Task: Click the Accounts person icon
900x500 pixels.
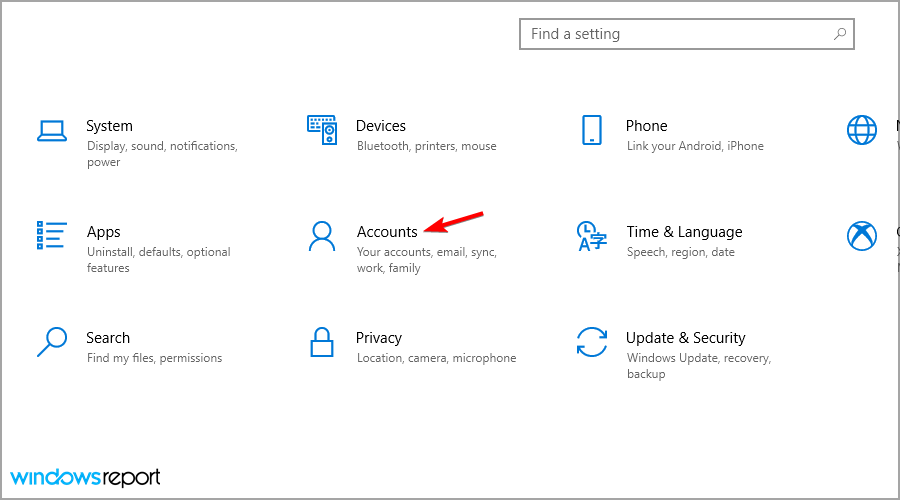Action: pyautogui.click(x=322, y=236)
